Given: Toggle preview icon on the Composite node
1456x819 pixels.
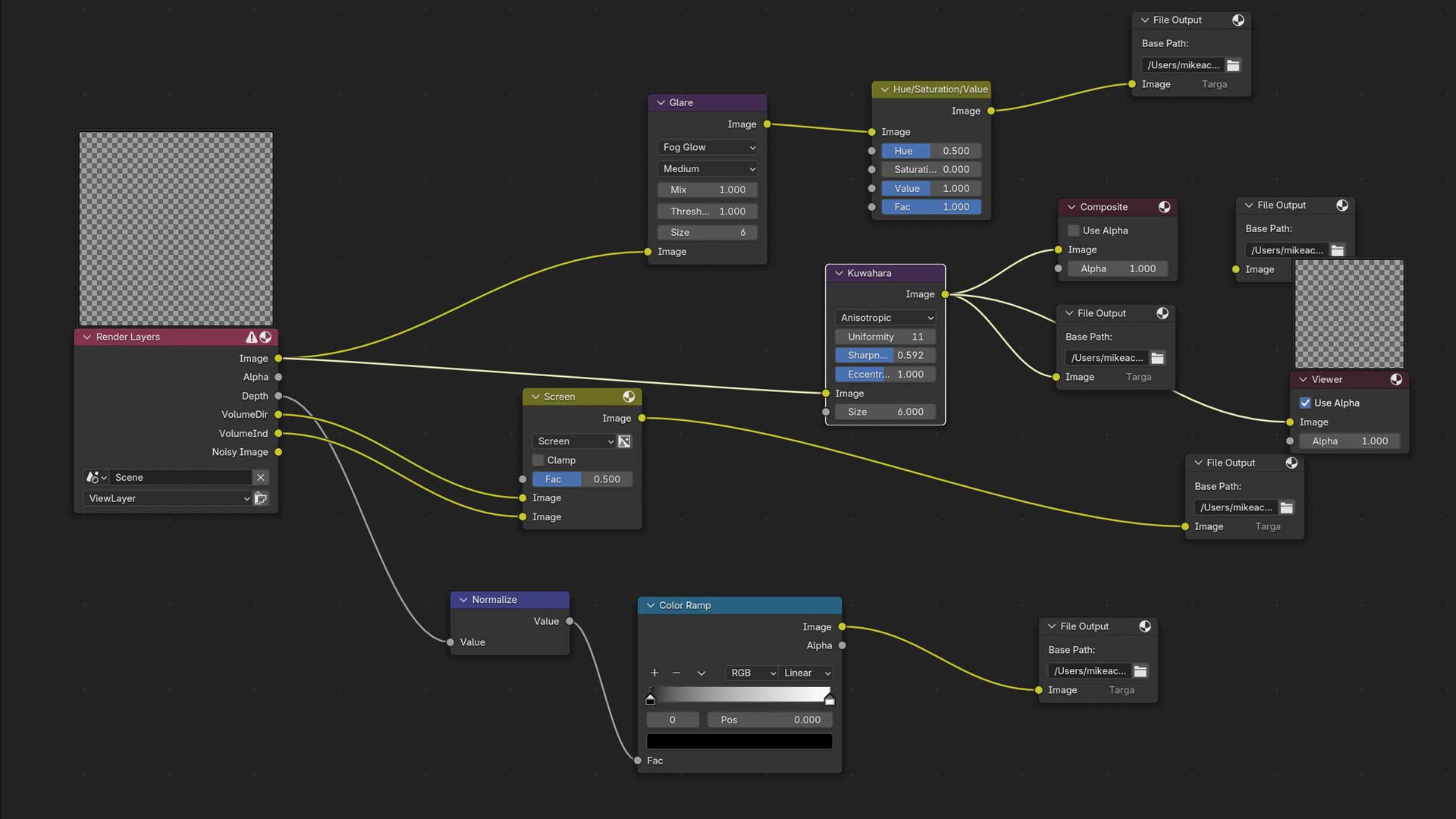Looking at the screenshot, I should coord(1164,207).
